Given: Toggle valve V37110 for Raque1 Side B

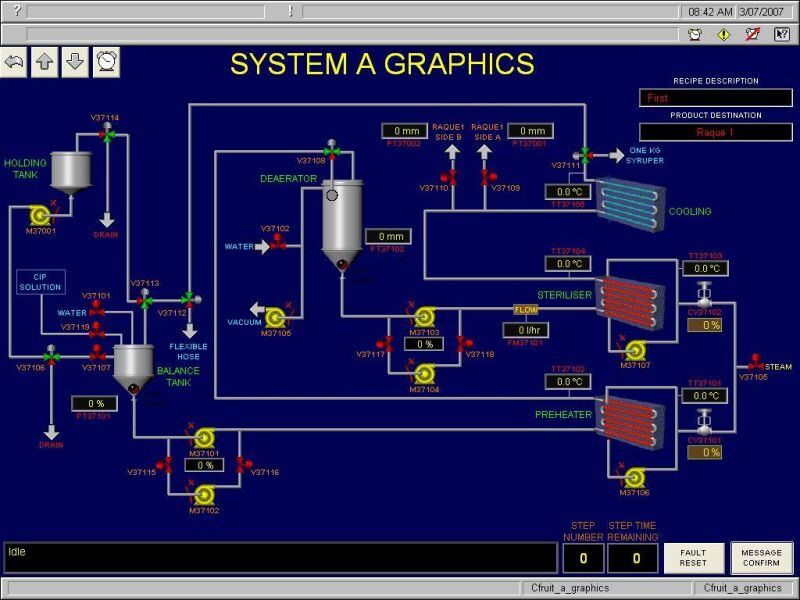Looking at the screenshot, I should pyautogui.click(x=449, y=177).
